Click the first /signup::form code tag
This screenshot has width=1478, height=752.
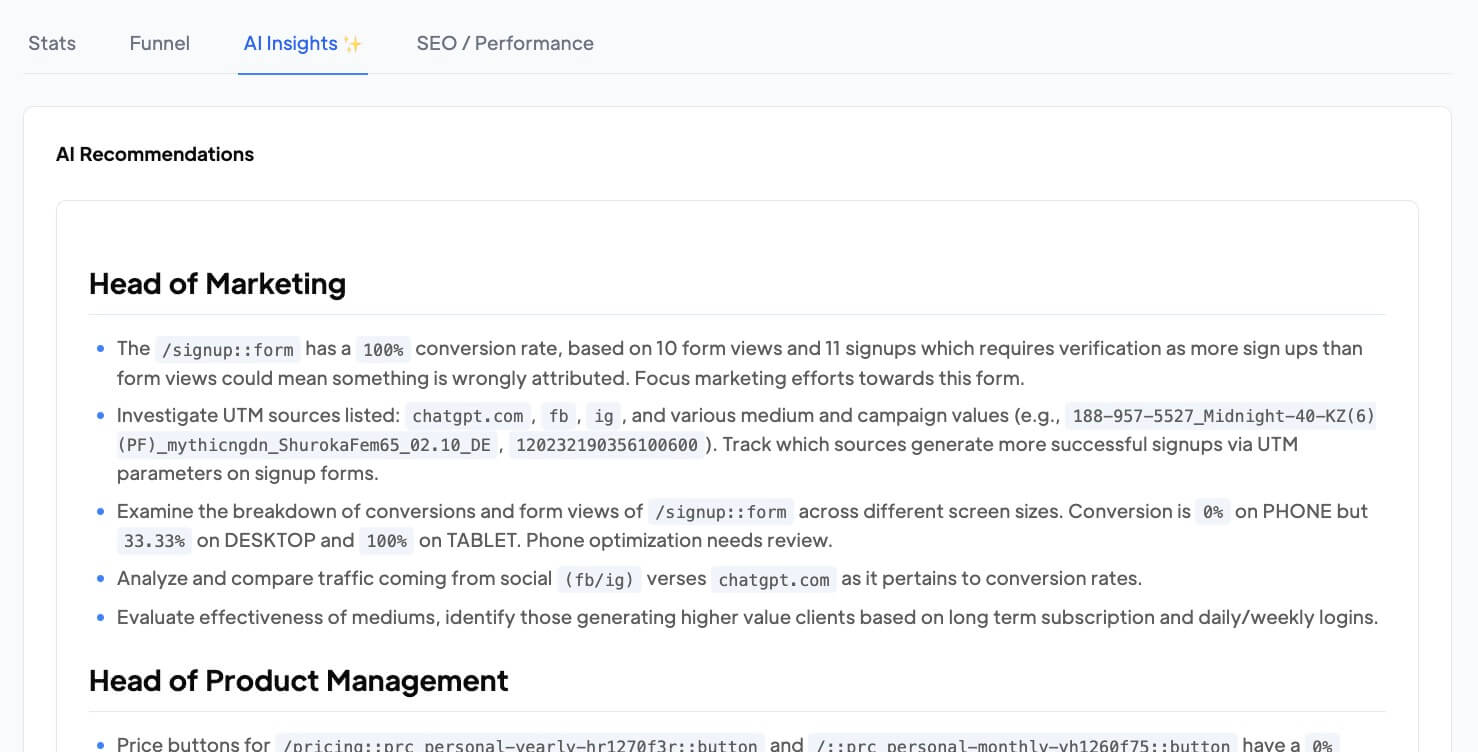tap(227, 349)
